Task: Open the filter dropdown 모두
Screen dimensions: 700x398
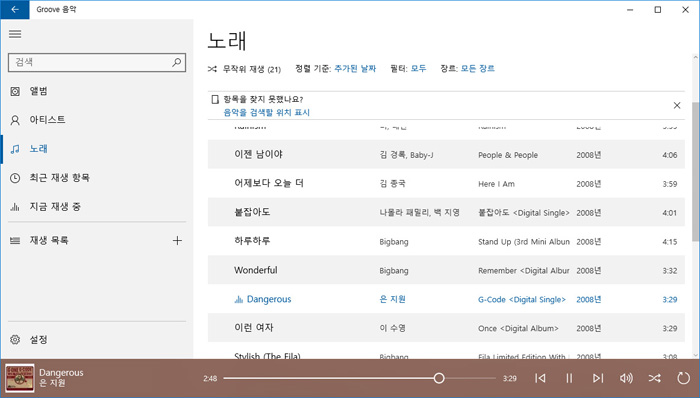Action: tap(418, 68)
